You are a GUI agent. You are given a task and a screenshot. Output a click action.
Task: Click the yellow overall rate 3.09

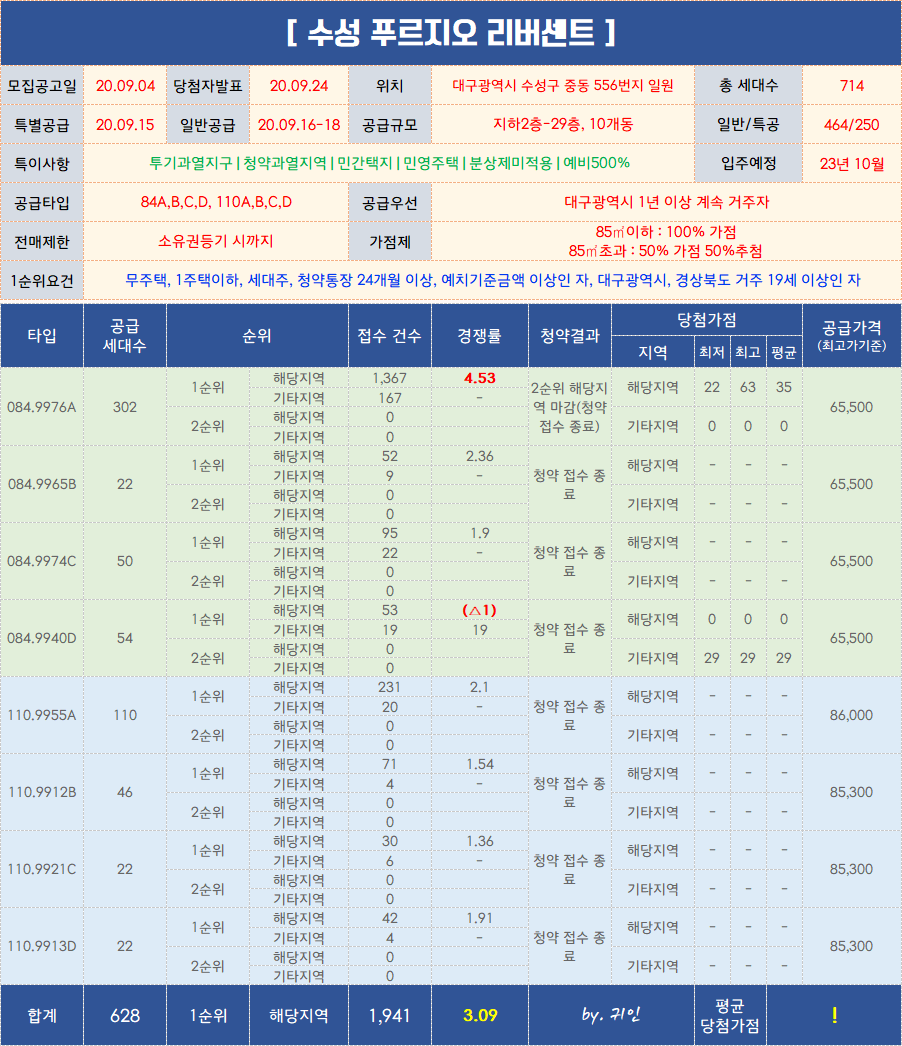480,1015
